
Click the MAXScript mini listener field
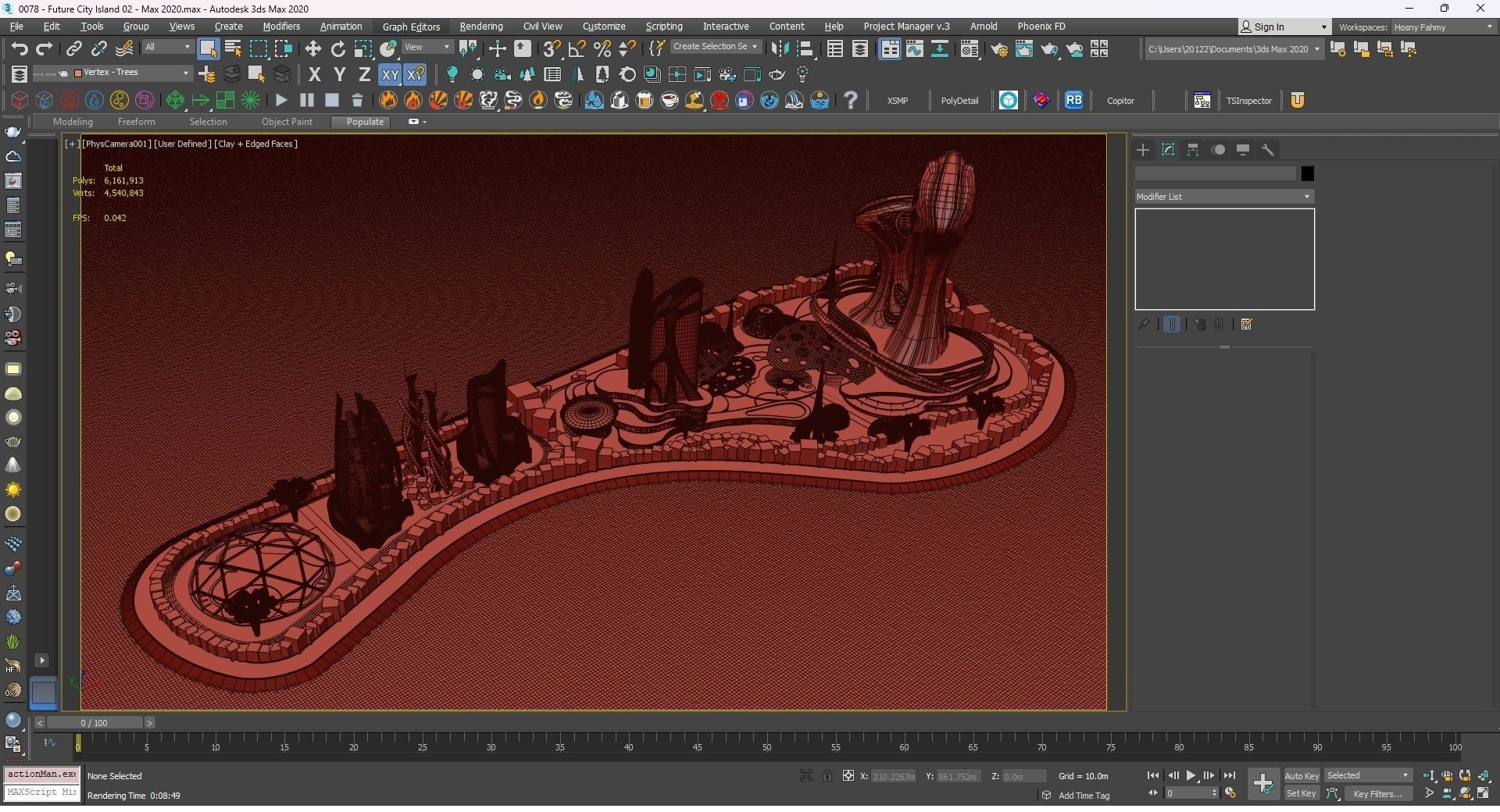[x=42, y=792]
